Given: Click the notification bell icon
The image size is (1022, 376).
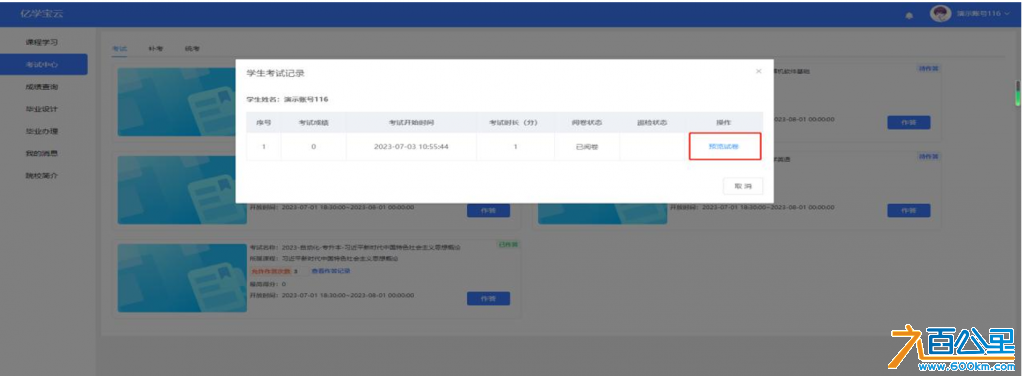Looking at the screenshot, I should click(909, 15).
